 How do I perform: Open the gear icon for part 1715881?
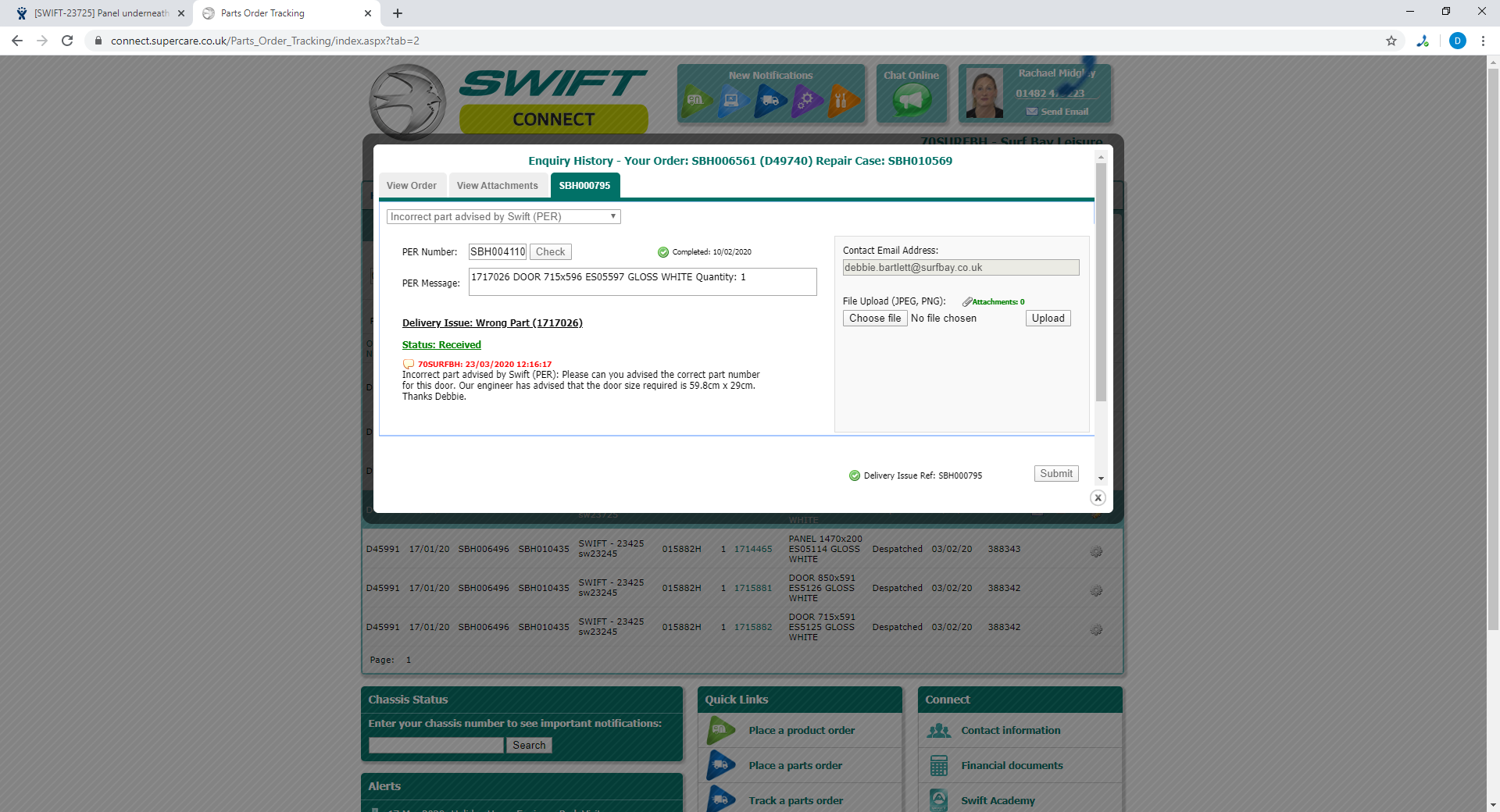point(1096,590)
